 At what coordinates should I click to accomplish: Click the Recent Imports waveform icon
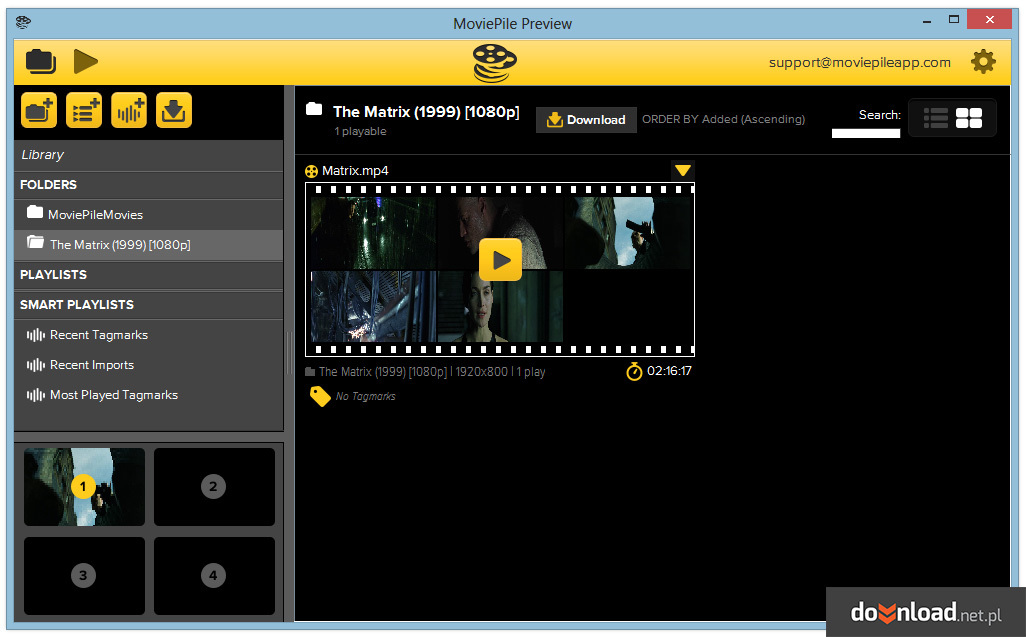point(35,366)
